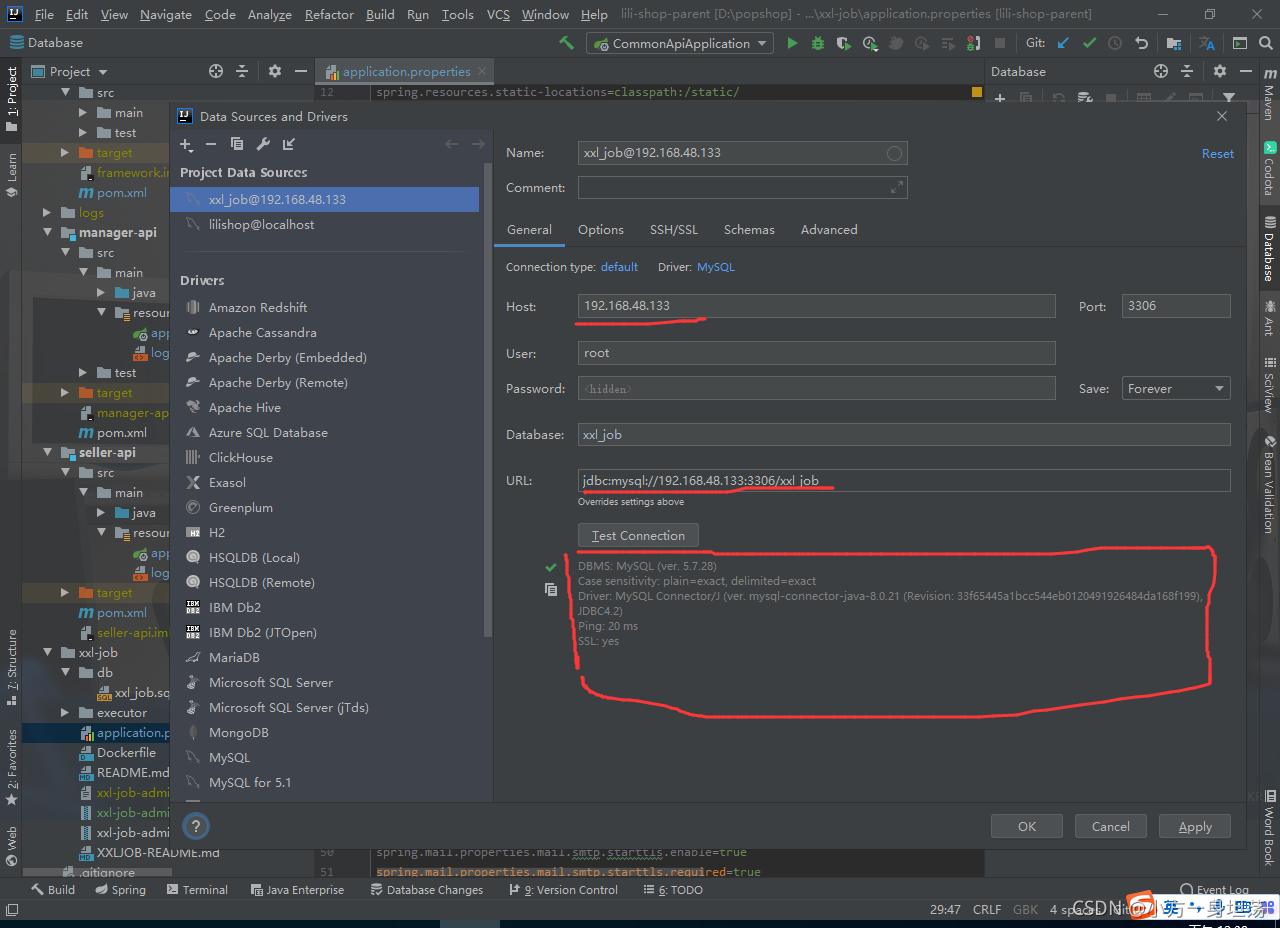1280x928 pixels.
Task: Click the translate icon in toolbar
Action: pyautogui.click(x=1207, y=43)
